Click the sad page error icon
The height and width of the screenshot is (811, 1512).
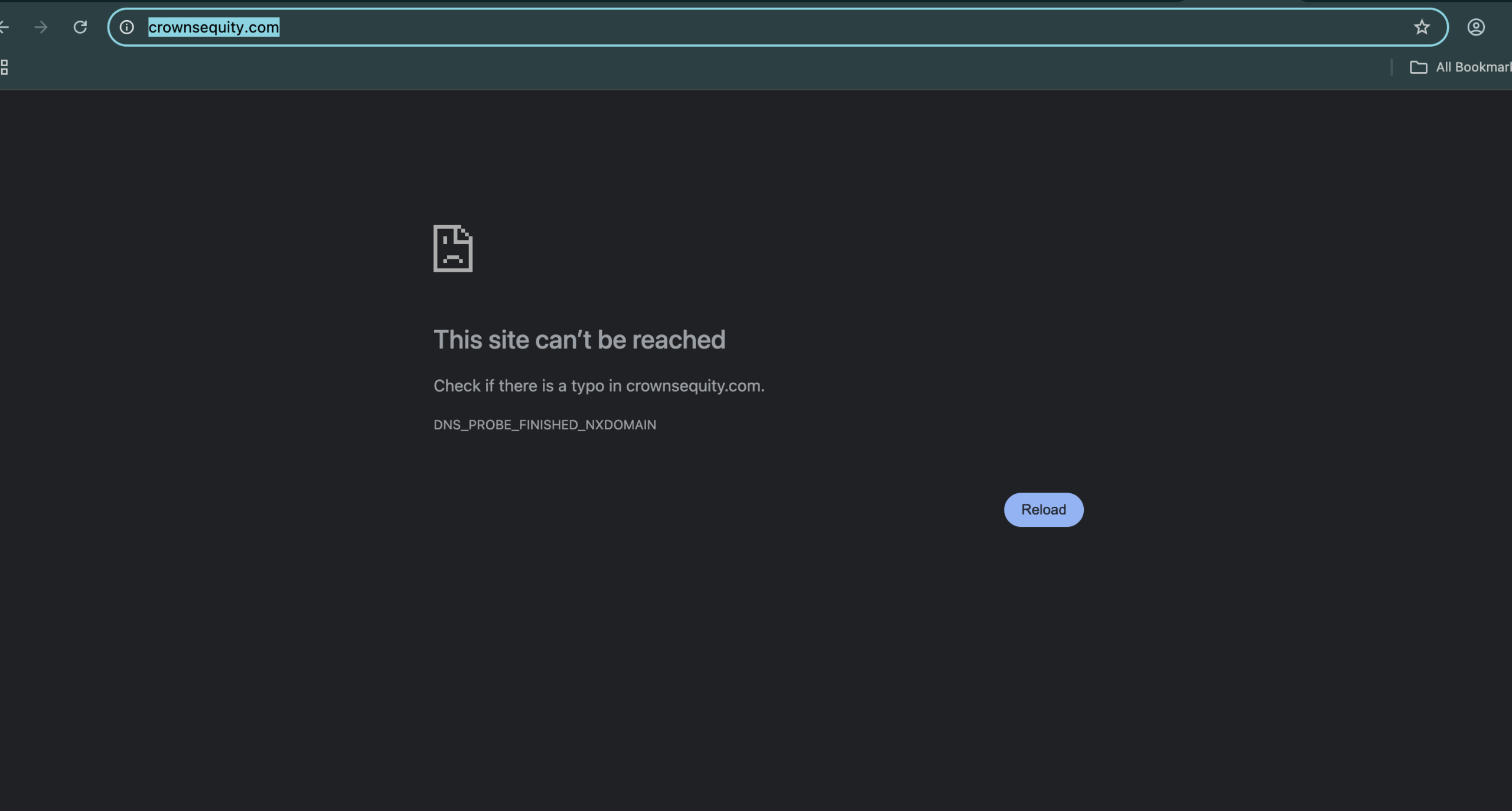point(452,248)
